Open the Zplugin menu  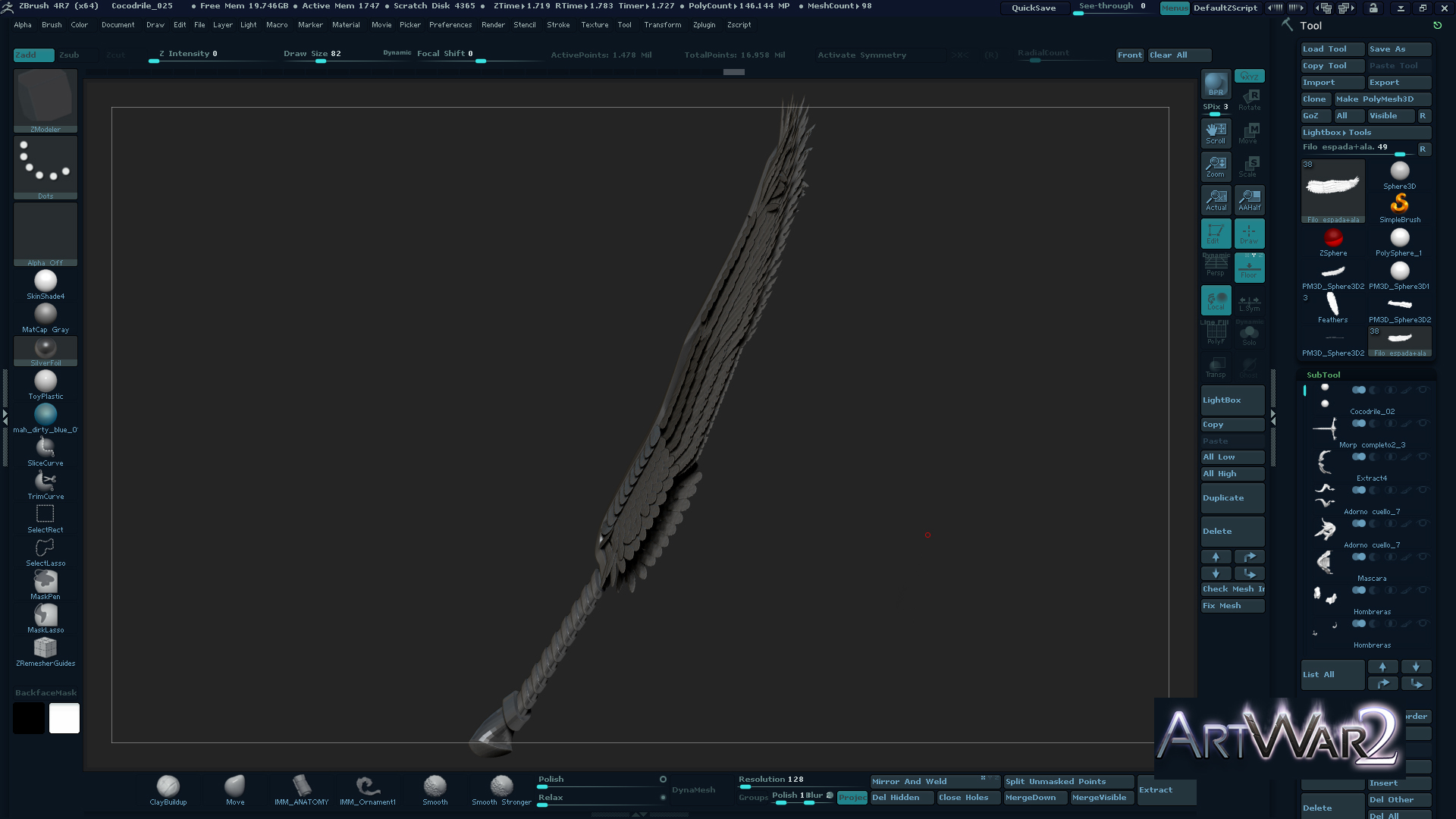pos(704,25)
